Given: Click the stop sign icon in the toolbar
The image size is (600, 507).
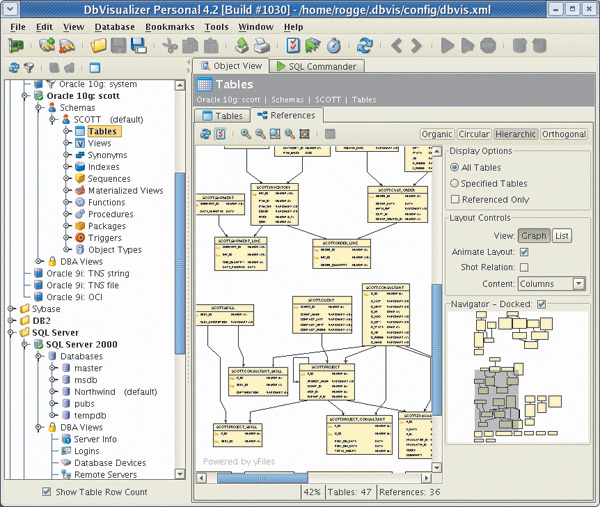Looking at the screenshot, I should (488, 46).
